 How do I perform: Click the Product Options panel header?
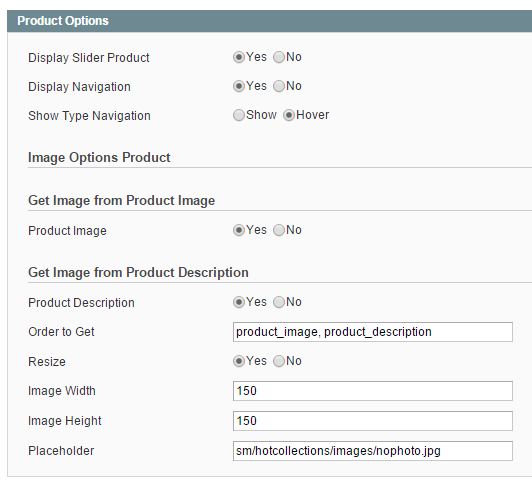pos(269,21)
